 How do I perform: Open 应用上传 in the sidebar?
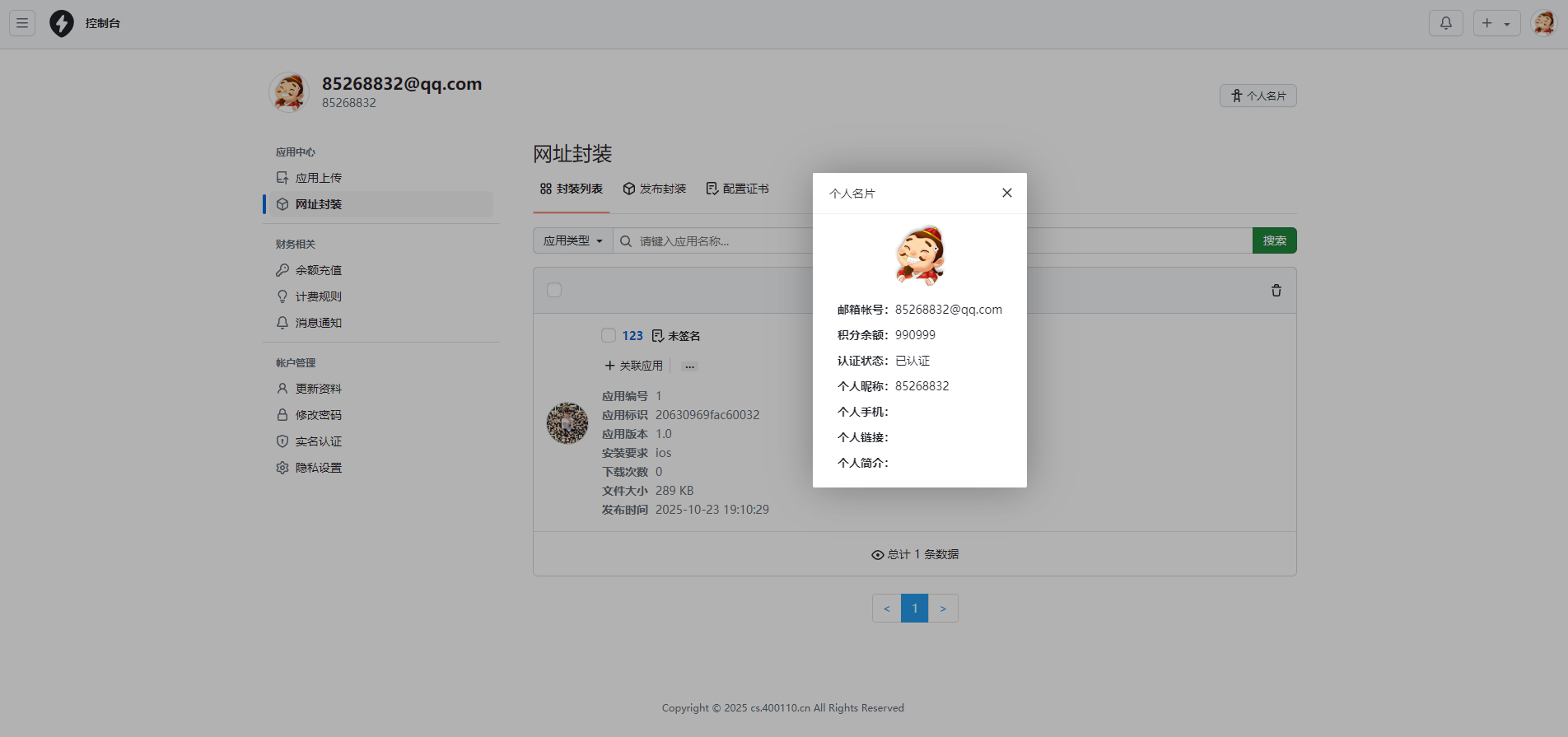318,178
